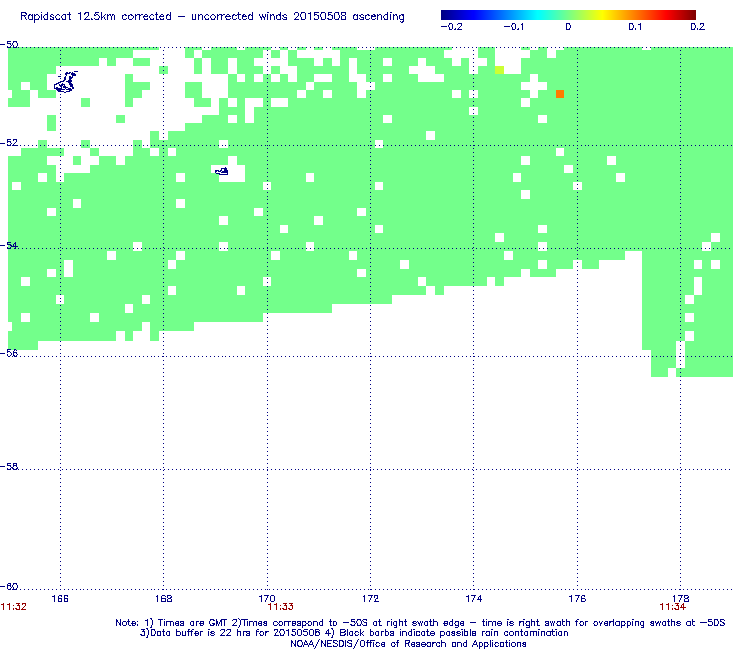The width and height of the screenshot is (740, 650).
Task: Click the NOAA/NESDIS credit line
Action: [408, 644]
